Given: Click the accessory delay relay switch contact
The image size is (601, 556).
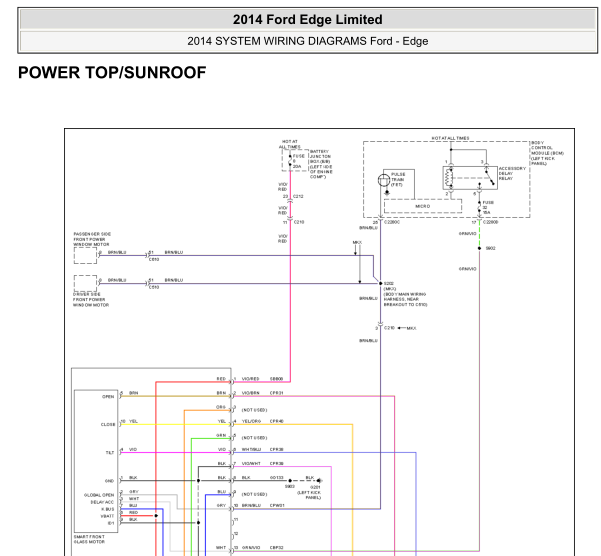Looking at the screenshot, I should tap(490, 178).
